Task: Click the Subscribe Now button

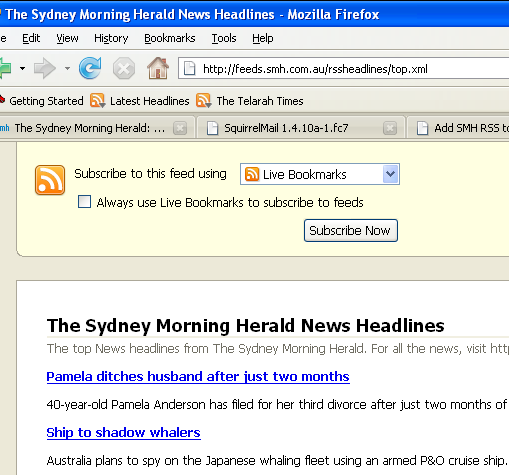Action: click(x=351, y=230)
